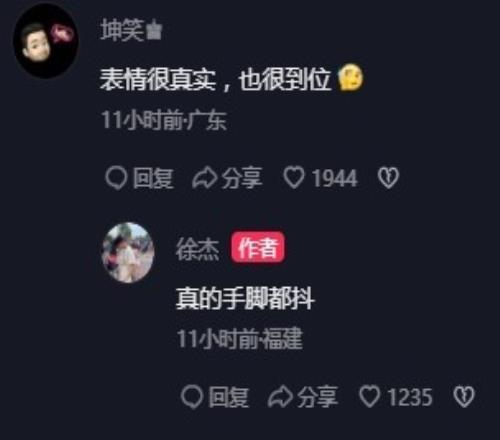Click the crown badge beside 坤笑

154,31
